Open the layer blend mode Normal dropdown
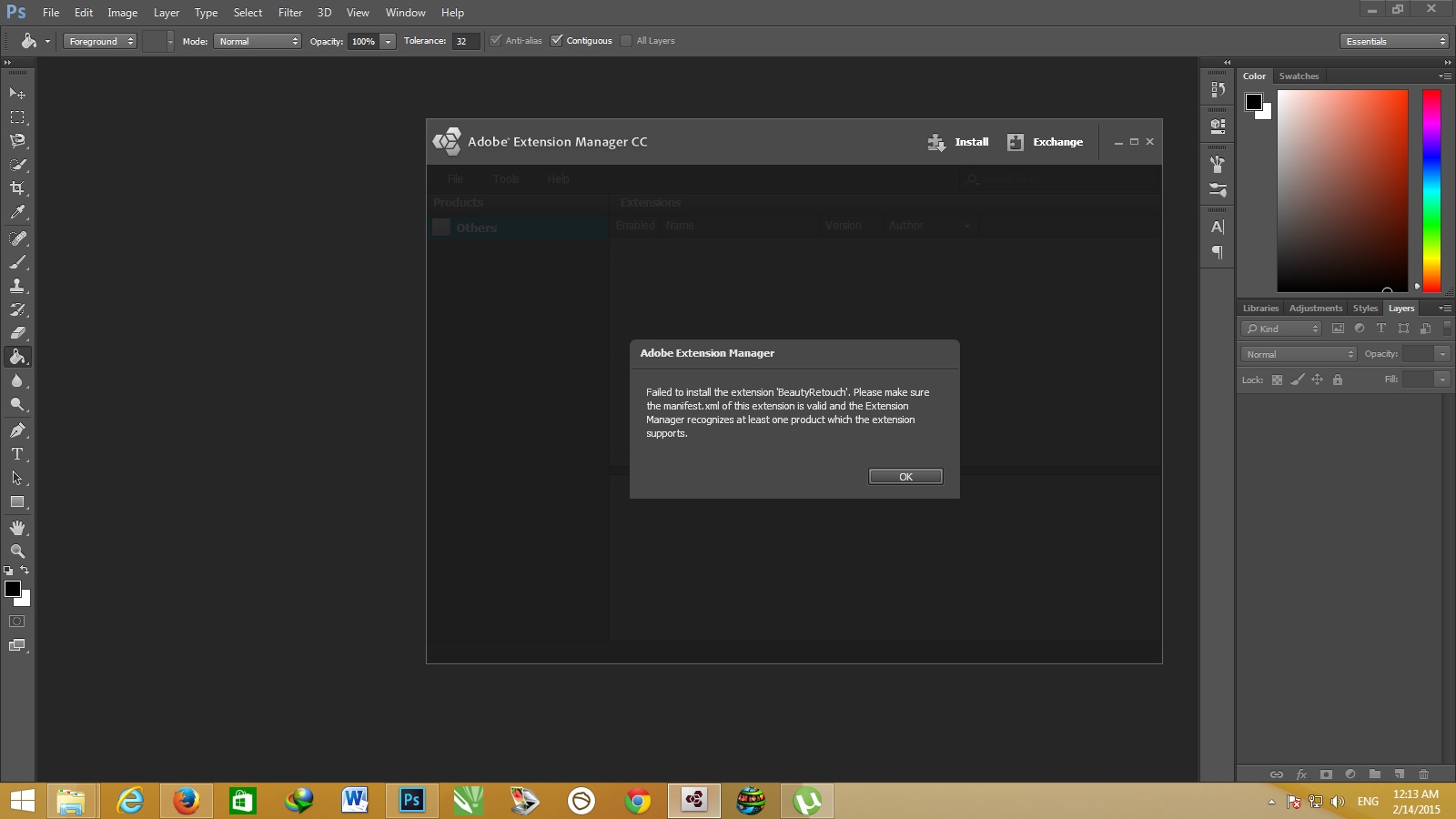Screen dimensions: 1456x819 (1299, 354)
